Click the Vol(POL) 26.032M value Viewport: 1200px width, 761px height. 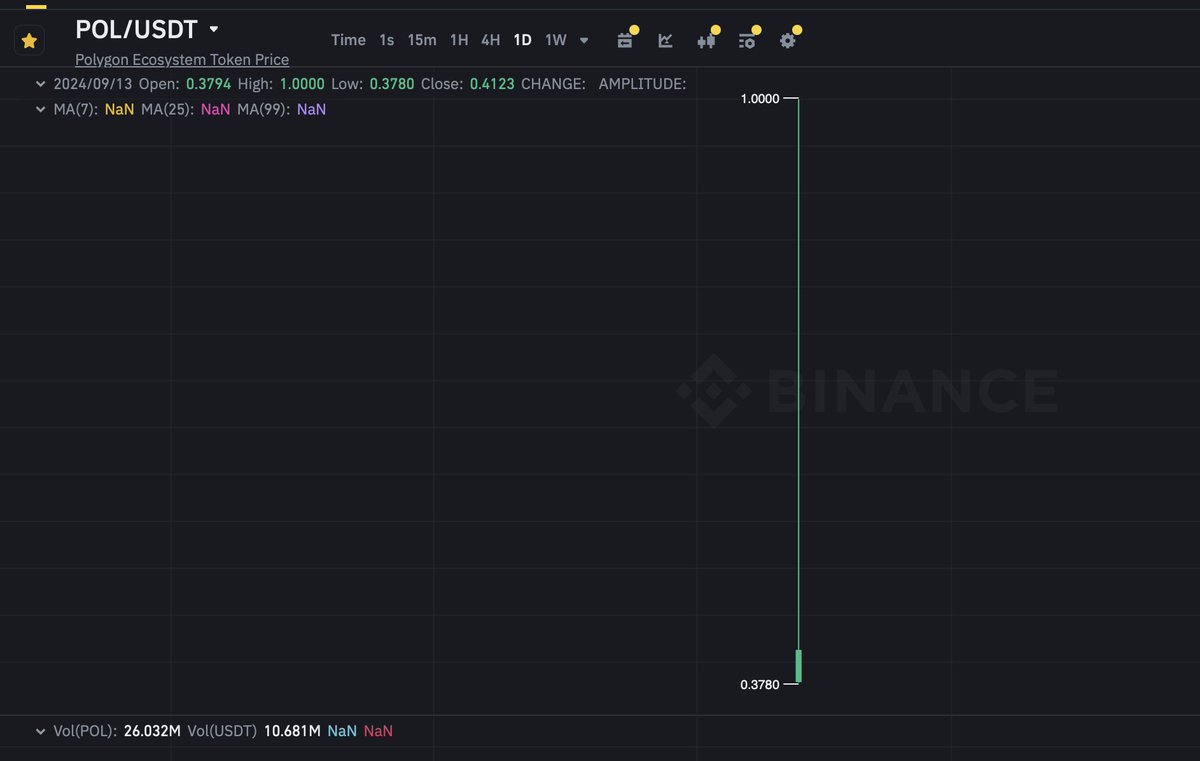click(x=152, y=731)
